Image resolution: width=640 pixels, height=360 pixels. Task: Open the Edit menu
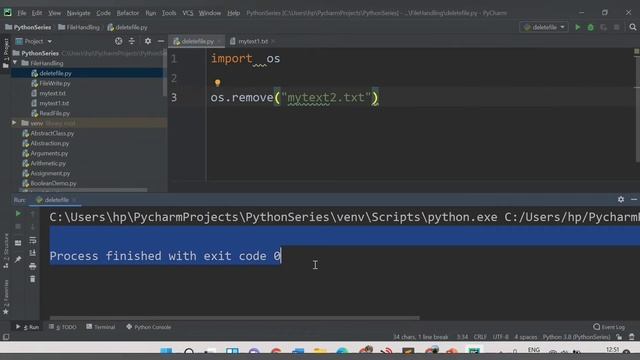coord(37,13)
